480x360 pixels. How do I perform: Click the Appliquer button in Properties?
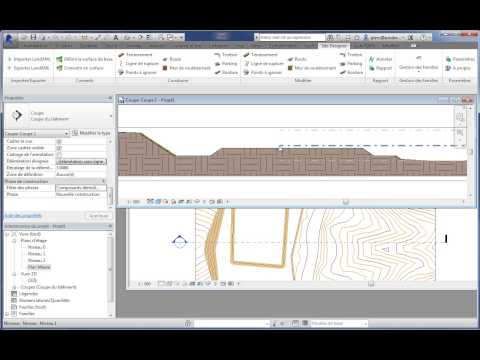pyautogui.click(x=99, y=216)
